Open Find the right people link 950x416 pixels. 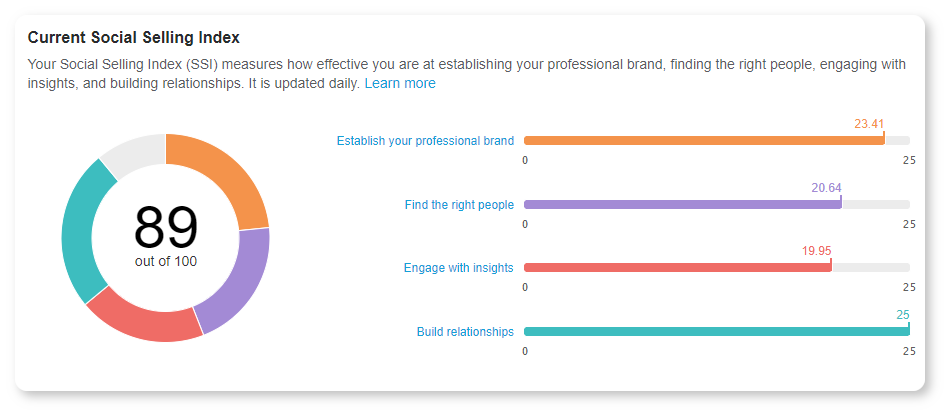pyautogui.click(x=459, y=205)
